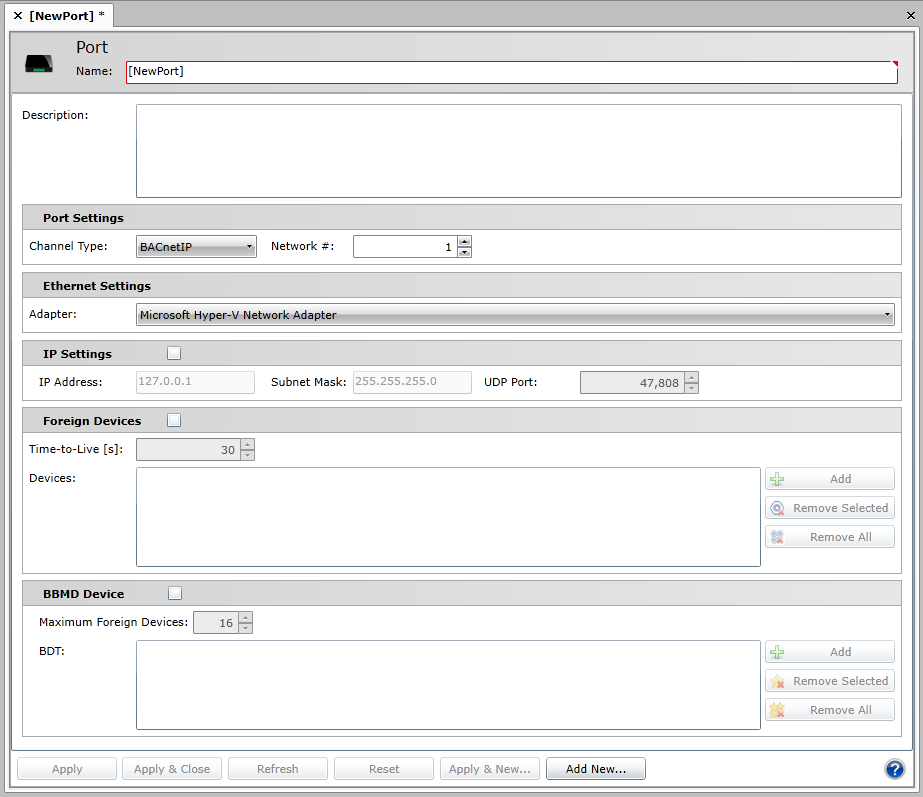923x797 pixels.
Task: Increase Network # with up arrow
Action: pos(464,241)
